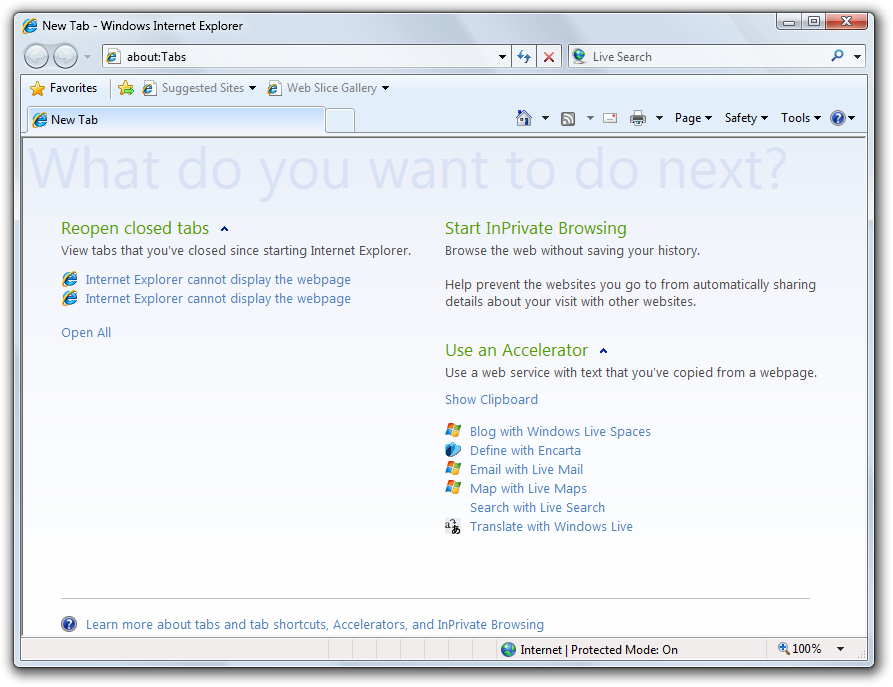Image resolution: width=893 pixels, height=687 pixels.
Task: Click the Open All link
Action: coord(86,333)
